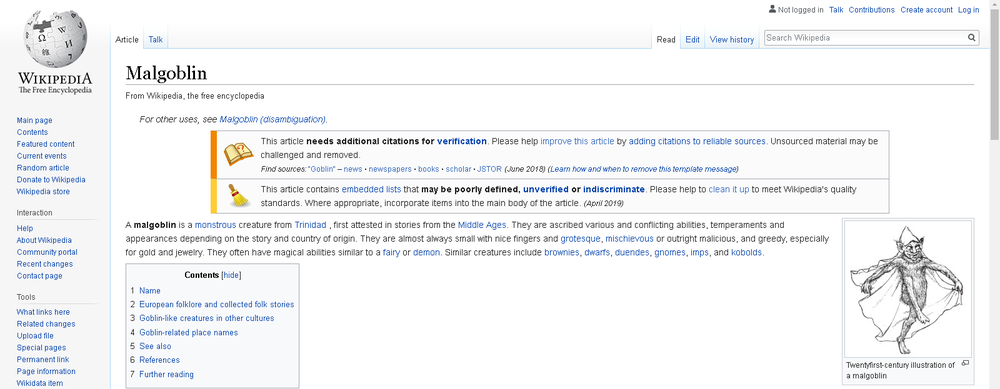Open Malgoblin (disambiguation) link

[x=272, y=119]
